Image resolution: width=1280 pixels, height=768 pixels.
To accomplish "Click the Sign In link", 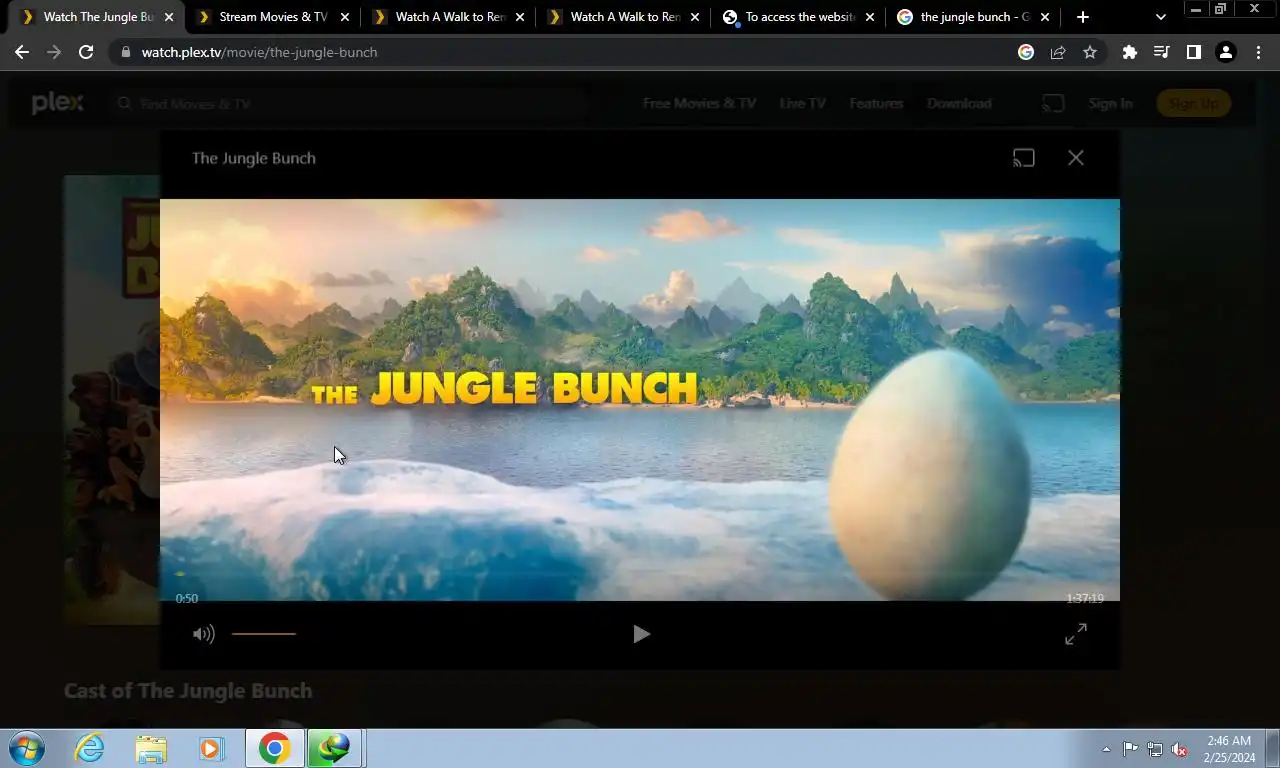I will pyautogui.click(x=1110, y=103).
